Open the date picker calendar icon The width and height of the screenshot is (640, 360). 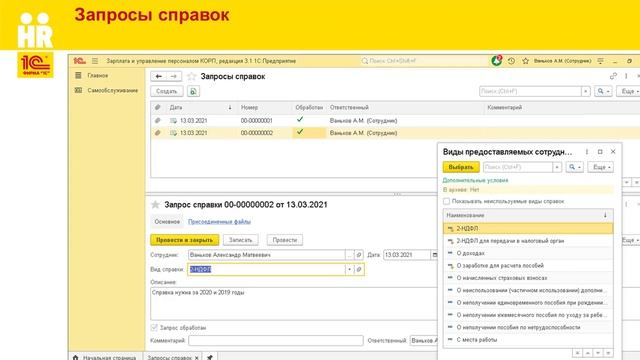434,255
